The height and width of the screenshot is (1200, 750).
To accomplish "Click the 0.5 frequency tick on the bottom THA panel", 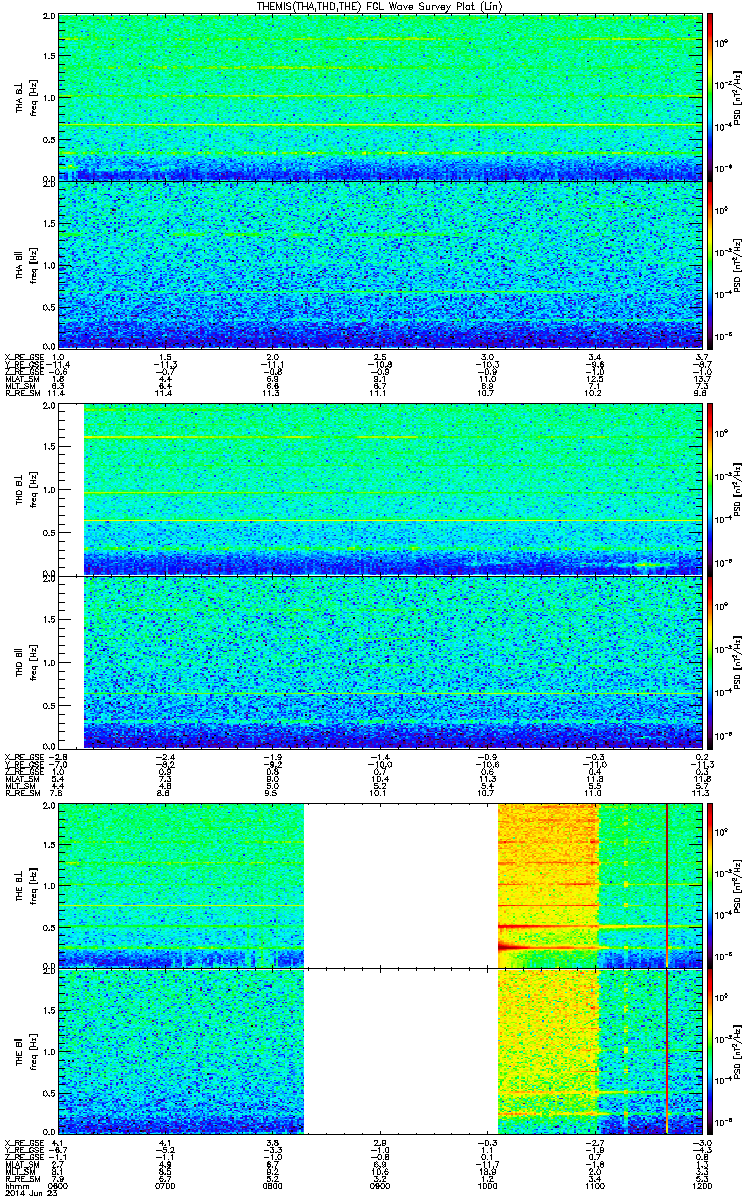I will [x=49, y=309].
